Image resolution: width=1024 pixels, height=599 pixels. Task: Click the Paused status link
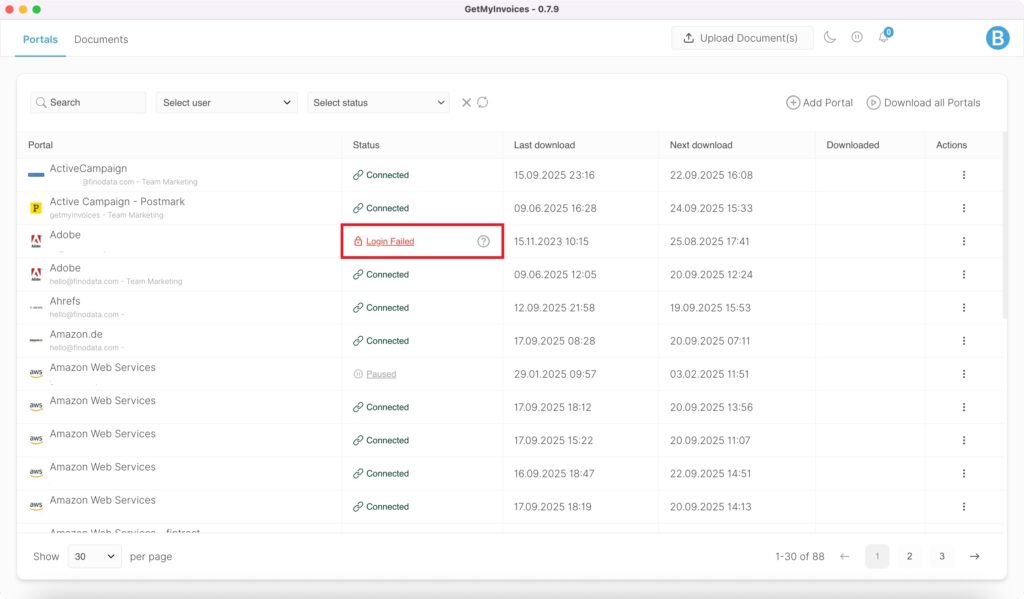(x=381, y=374)
